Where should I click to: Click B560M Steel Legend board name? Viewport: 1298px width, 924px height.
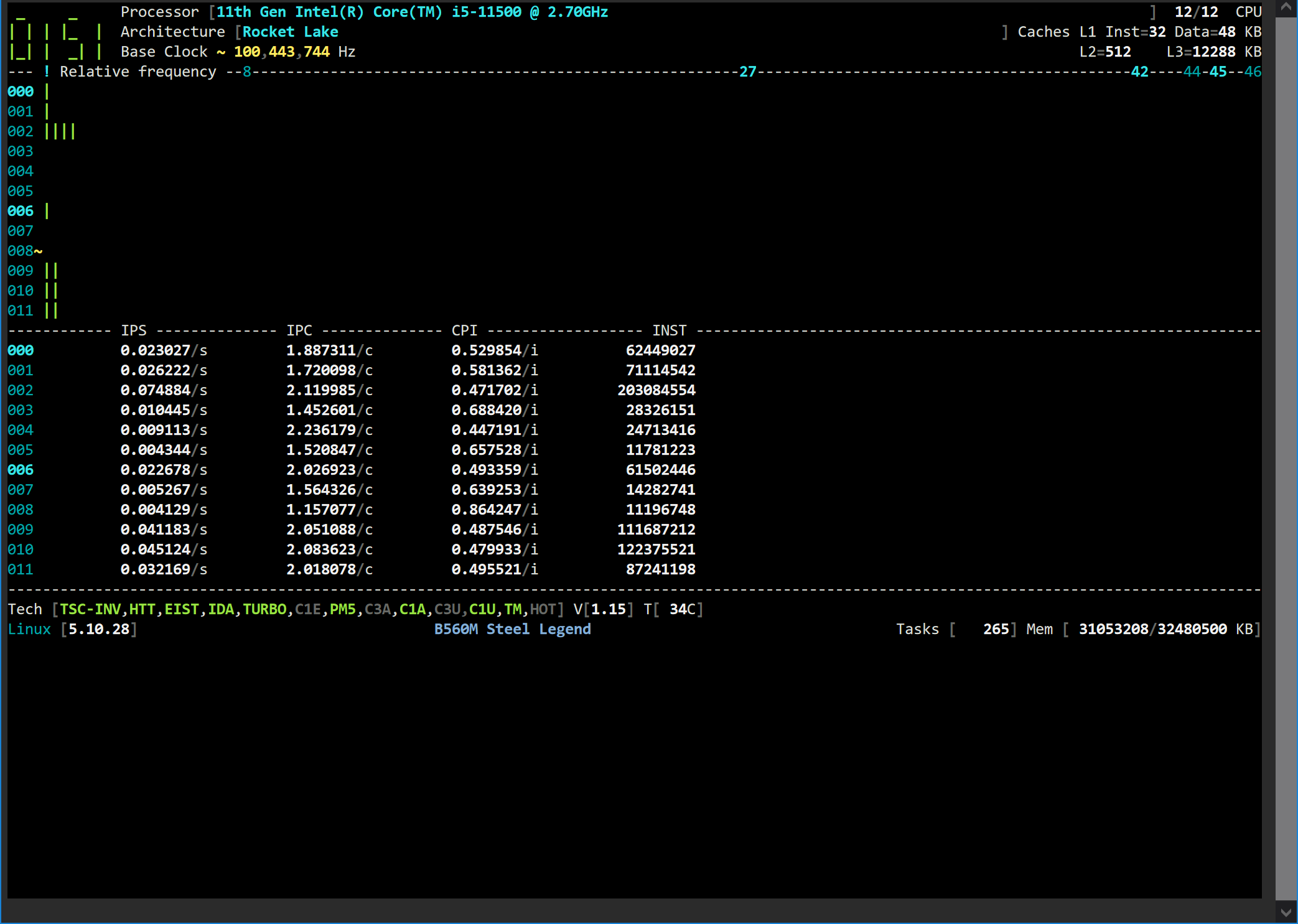coord(512,629)
